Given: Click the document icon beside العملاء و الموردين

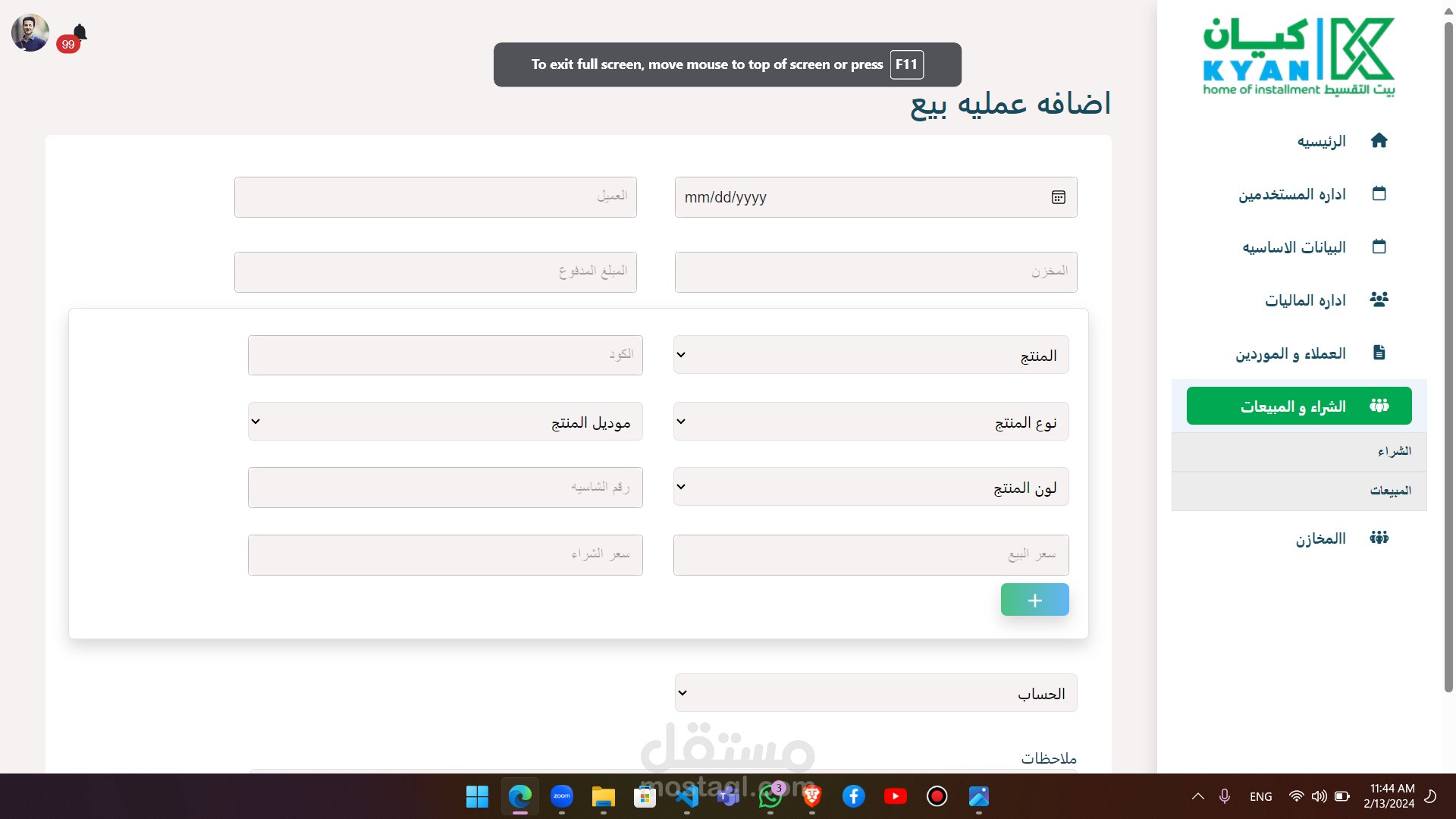Looking at the screenshot, I should click(1379, 353).
